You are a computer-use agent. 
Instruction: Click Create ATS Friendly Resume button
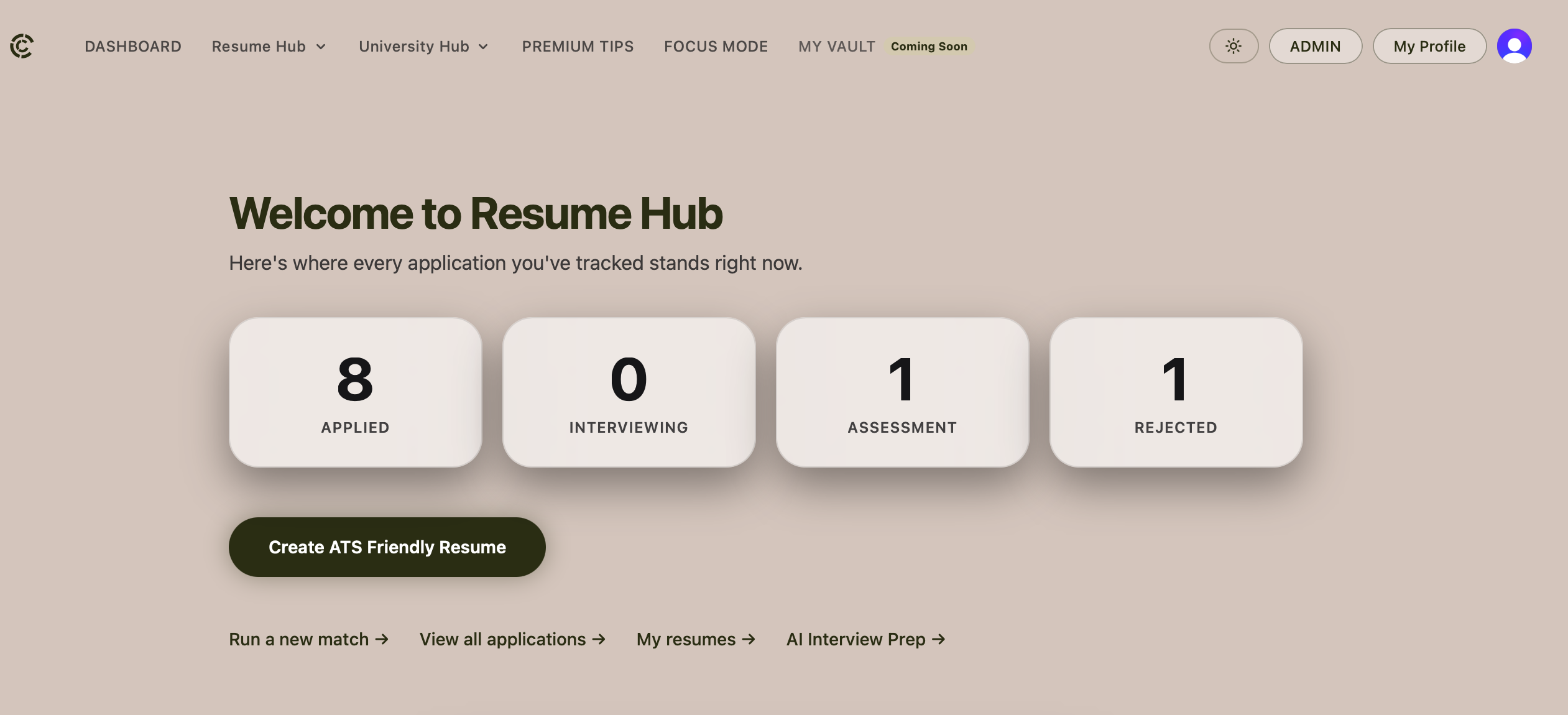[387, 547]
